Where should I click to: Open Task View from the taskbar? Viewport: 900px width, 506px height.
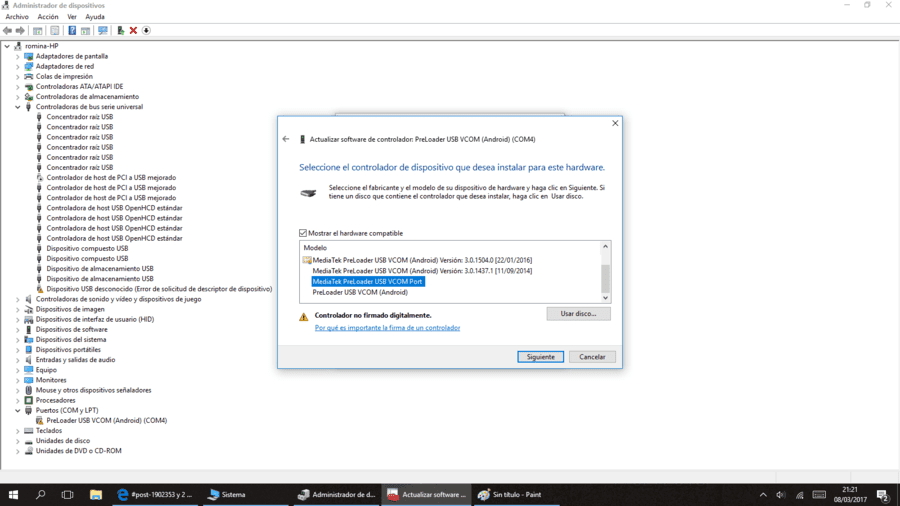pyautogui.click(x=67, y=495)
